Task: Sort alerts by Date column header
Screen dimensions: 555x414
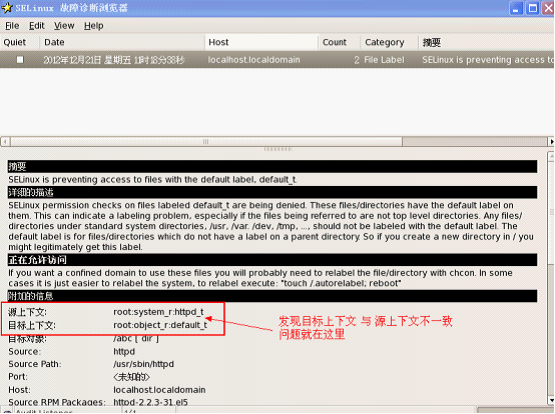Action: click(122, 42)
